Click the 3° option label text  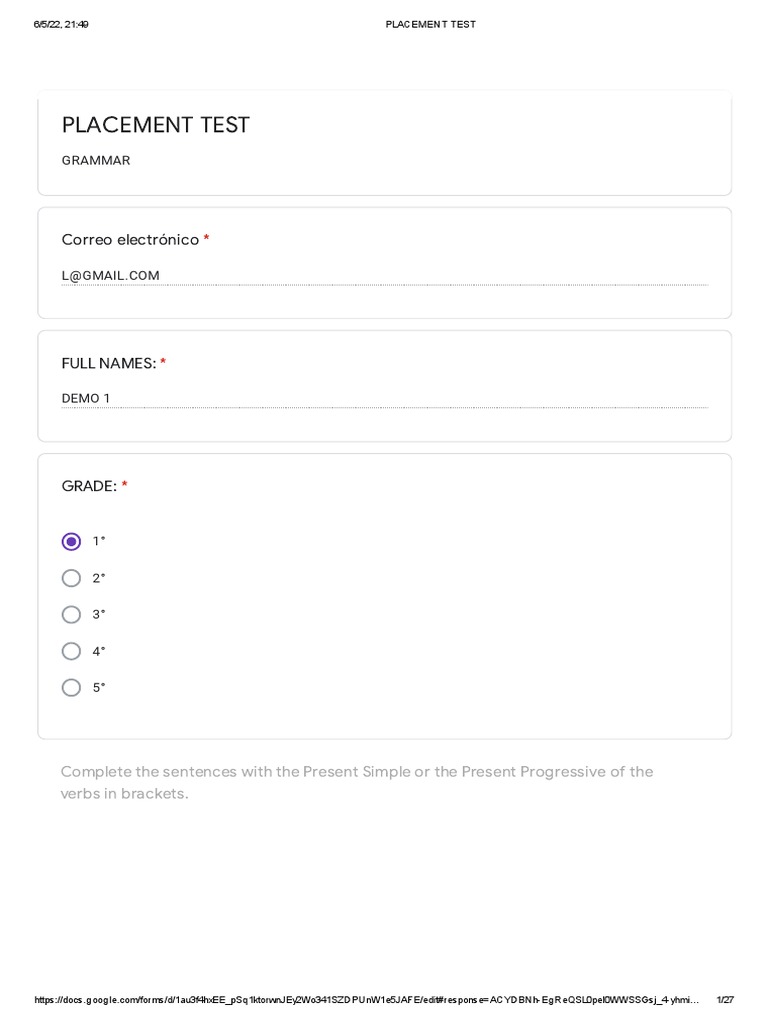(x=99, y=615)
